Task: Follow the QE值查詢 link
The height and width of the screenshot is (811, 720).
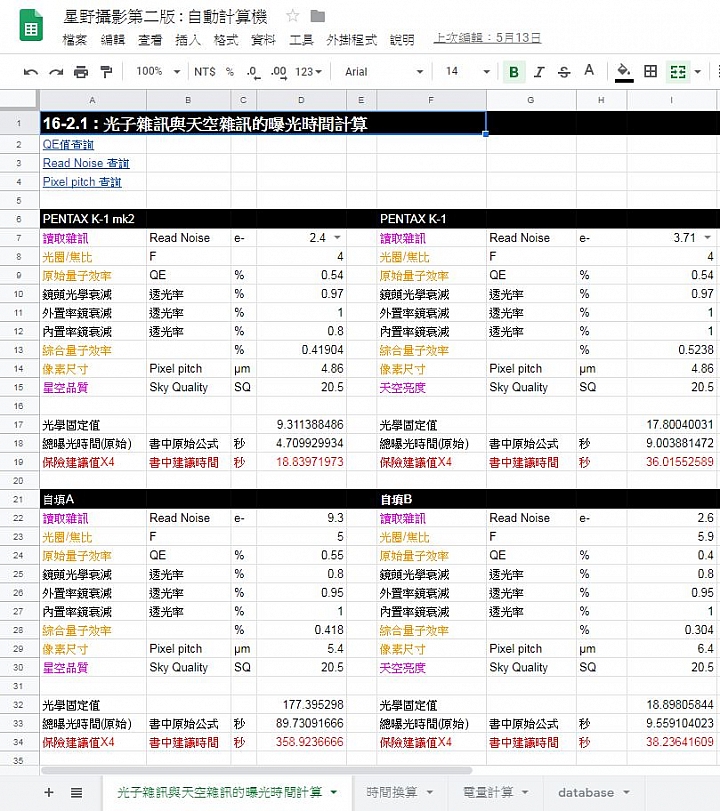Action: pyautogui.click(x=68, y=145)
